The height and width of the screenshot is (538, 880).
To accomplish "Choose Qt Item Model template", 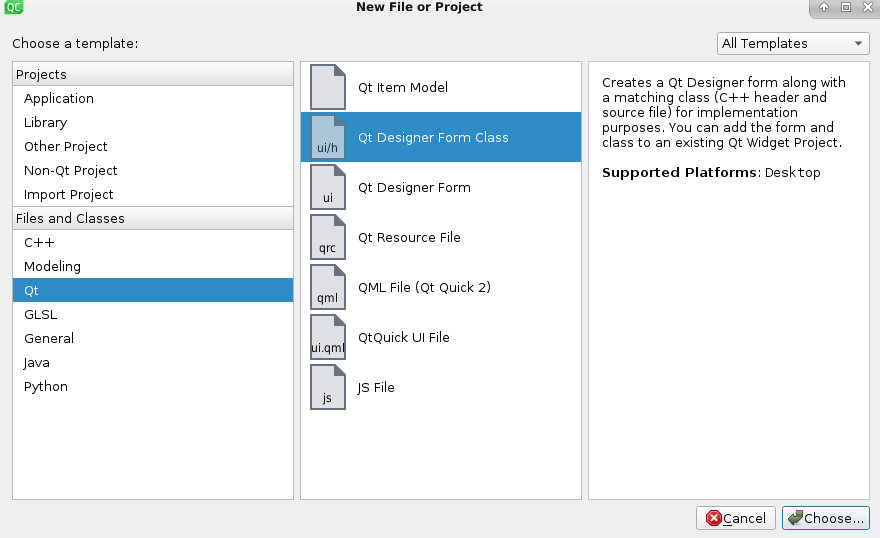I will [441, 87].
